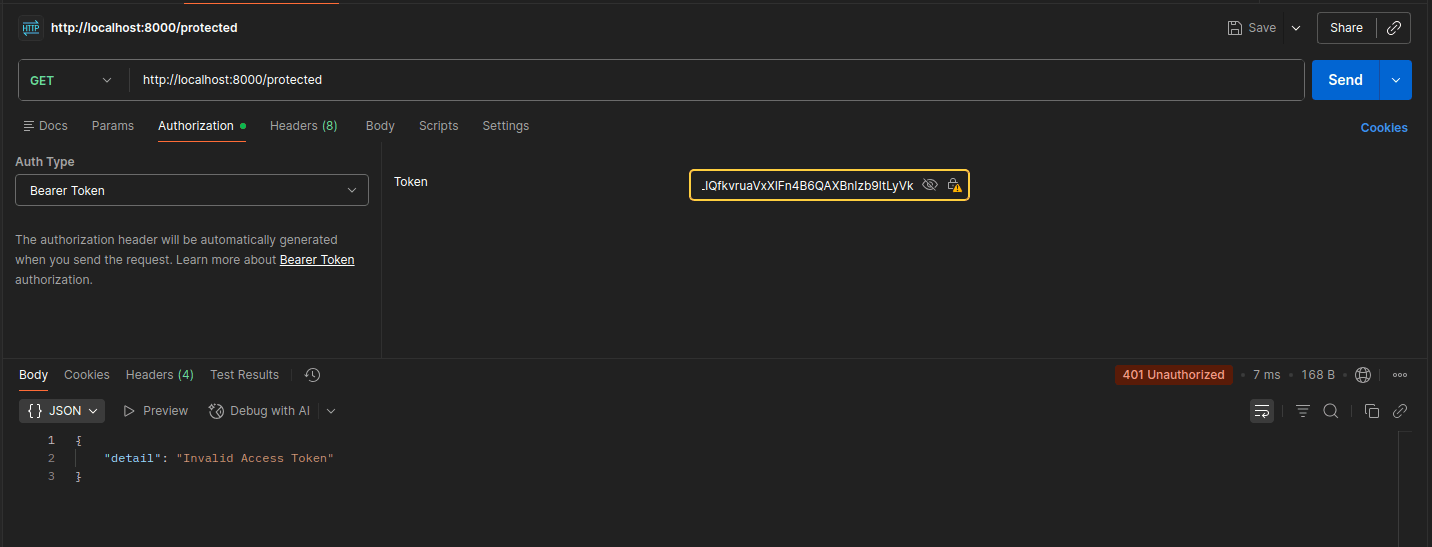Click the response link icon
Screen dimensions: 1432x547
(x=1400, y=411)
